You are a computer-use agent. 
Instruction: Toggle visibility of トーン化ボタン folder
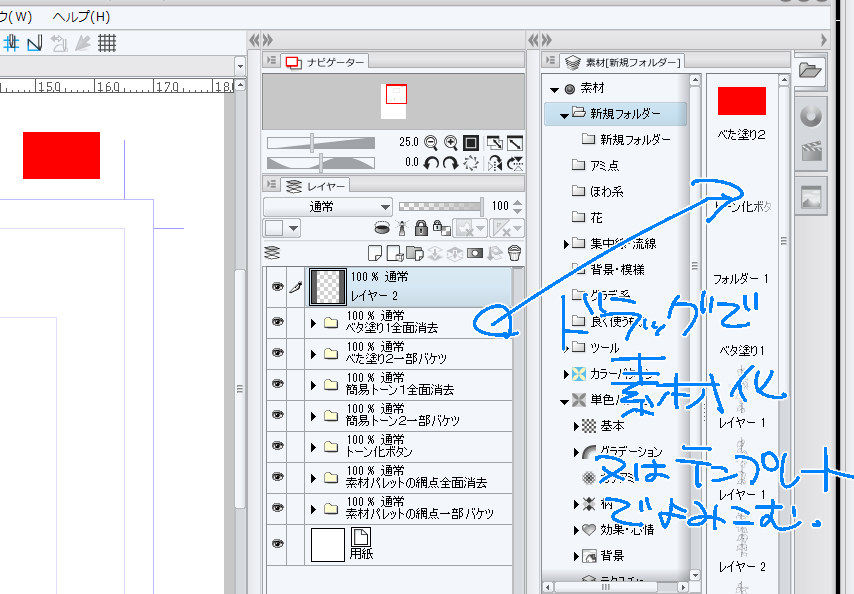[x=277, y=446]
